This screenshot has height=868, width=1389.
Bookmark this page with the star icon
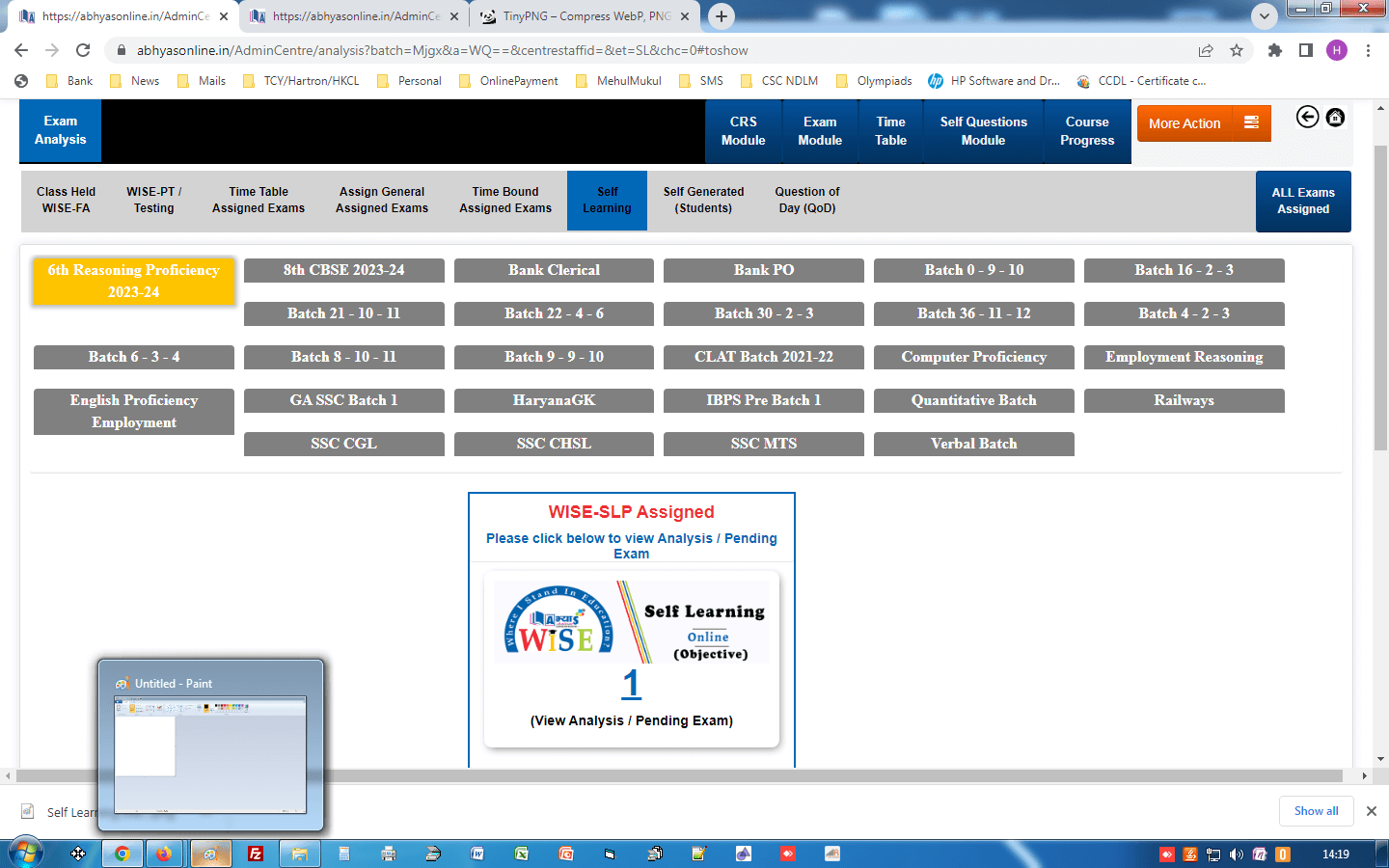(x=1237, y=50)
